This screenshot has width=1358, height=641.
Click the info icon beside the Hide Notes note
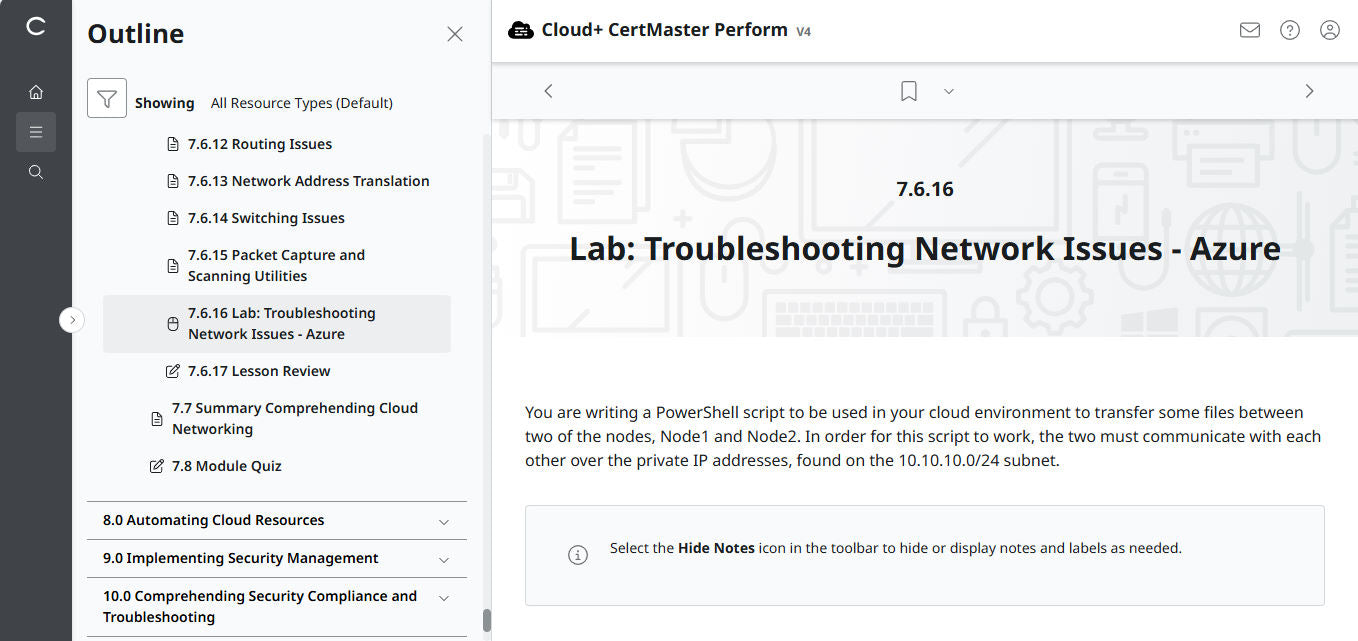coord(578,554)
